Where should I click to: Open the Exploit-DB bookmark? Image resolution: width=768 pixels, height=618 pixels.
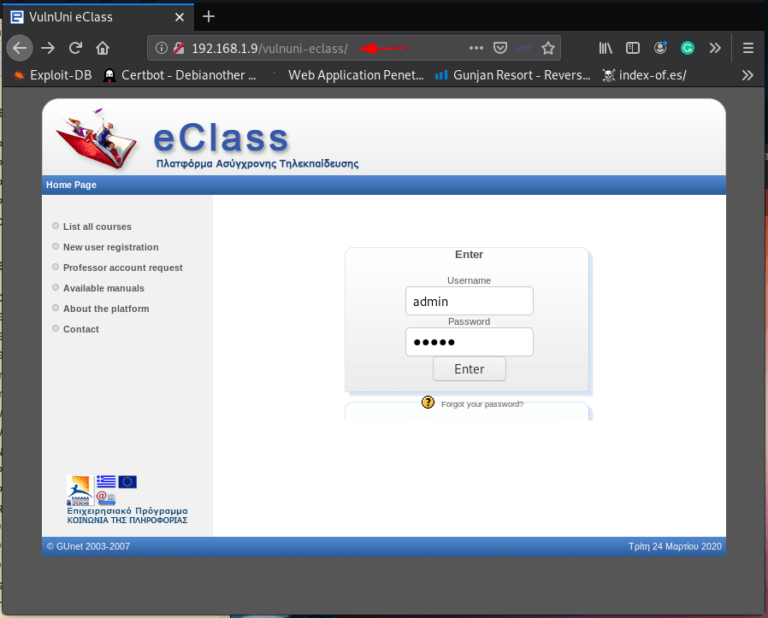click(54, 75)
